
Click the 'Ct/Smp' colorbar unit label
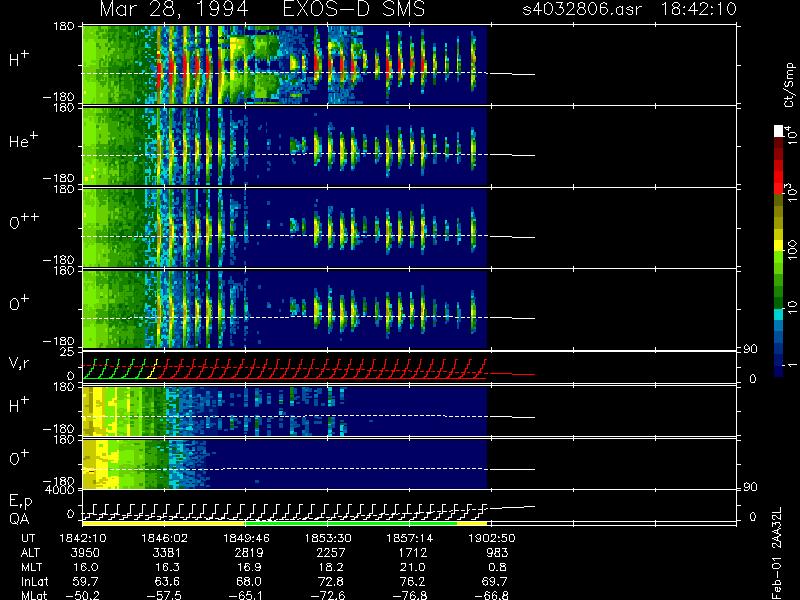tap(789, 85)
